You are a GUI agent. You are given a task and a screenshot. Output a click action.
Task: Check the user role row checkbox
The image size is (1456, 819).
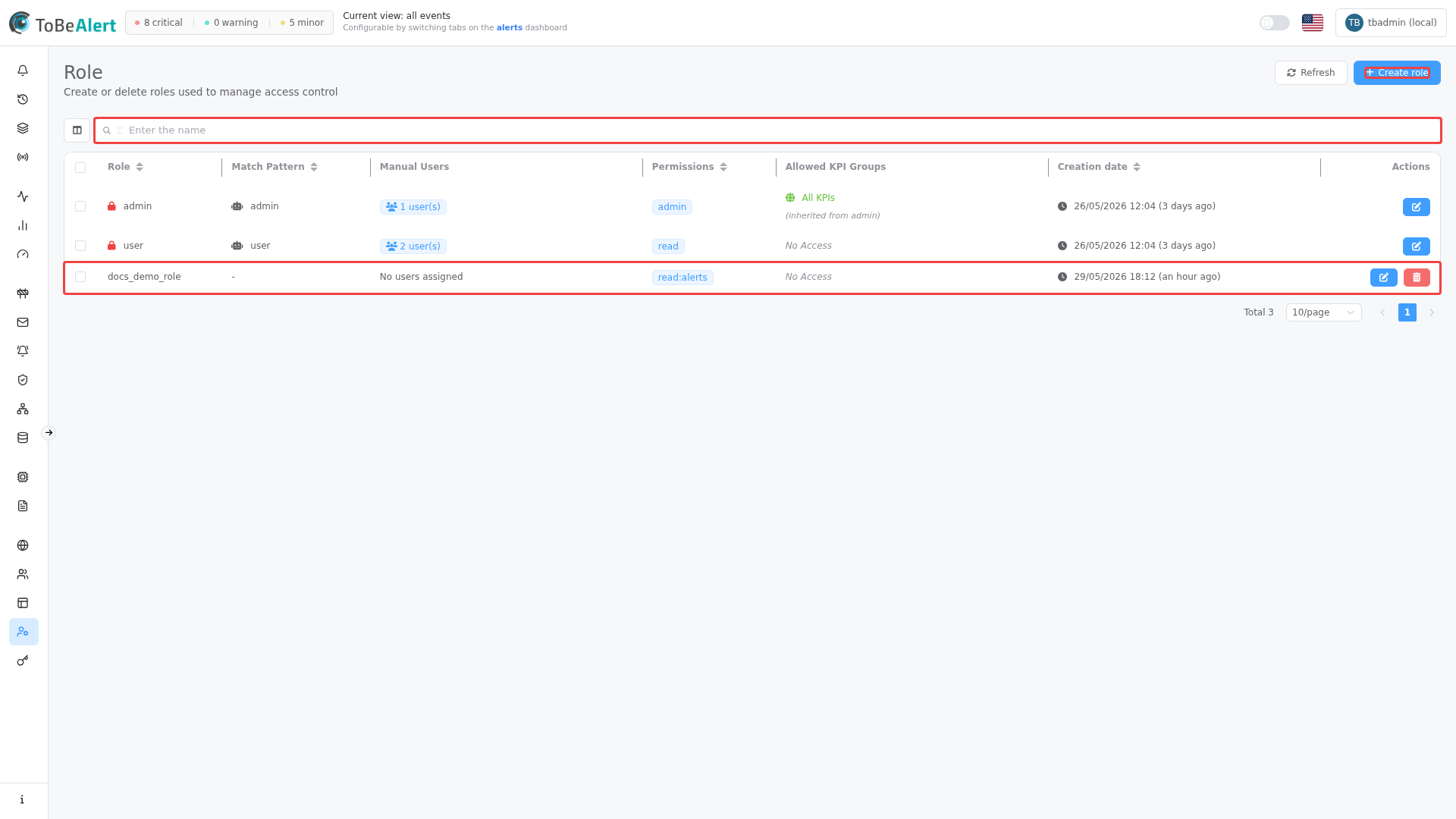80,246
